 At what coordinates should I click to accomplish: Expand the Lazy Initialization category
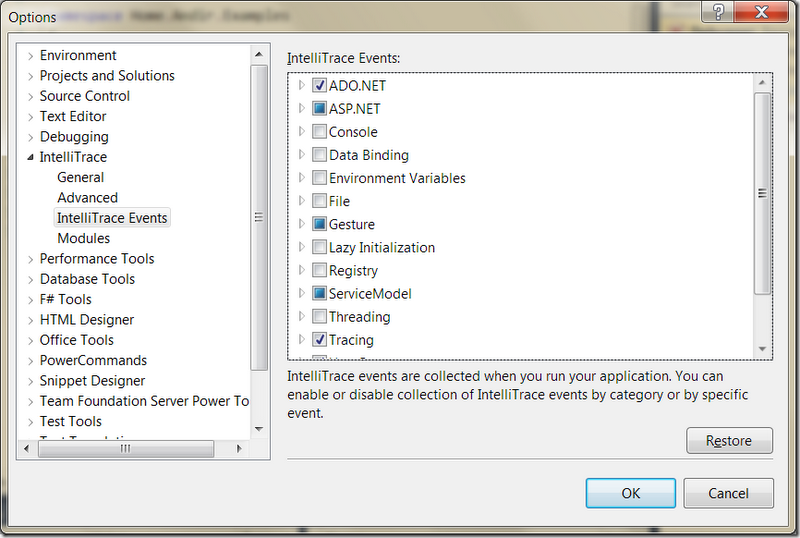point(302,247)
